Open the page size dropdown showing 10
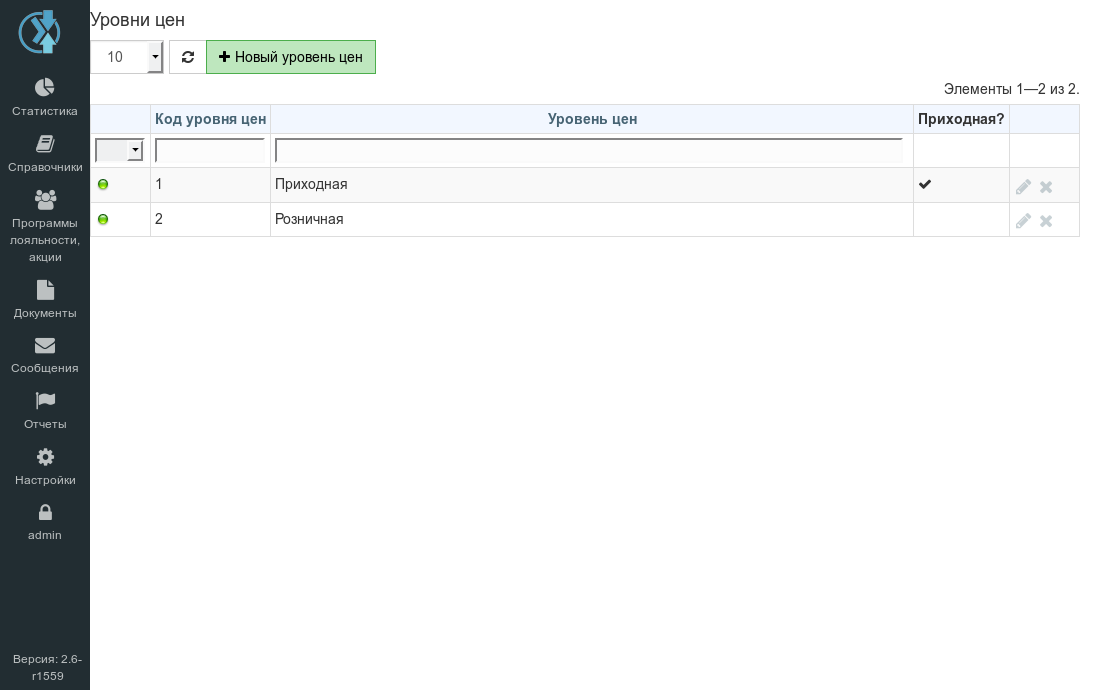Image resolution: width=1100 pixels, height=690 pixels. click(x=127, y=57)
